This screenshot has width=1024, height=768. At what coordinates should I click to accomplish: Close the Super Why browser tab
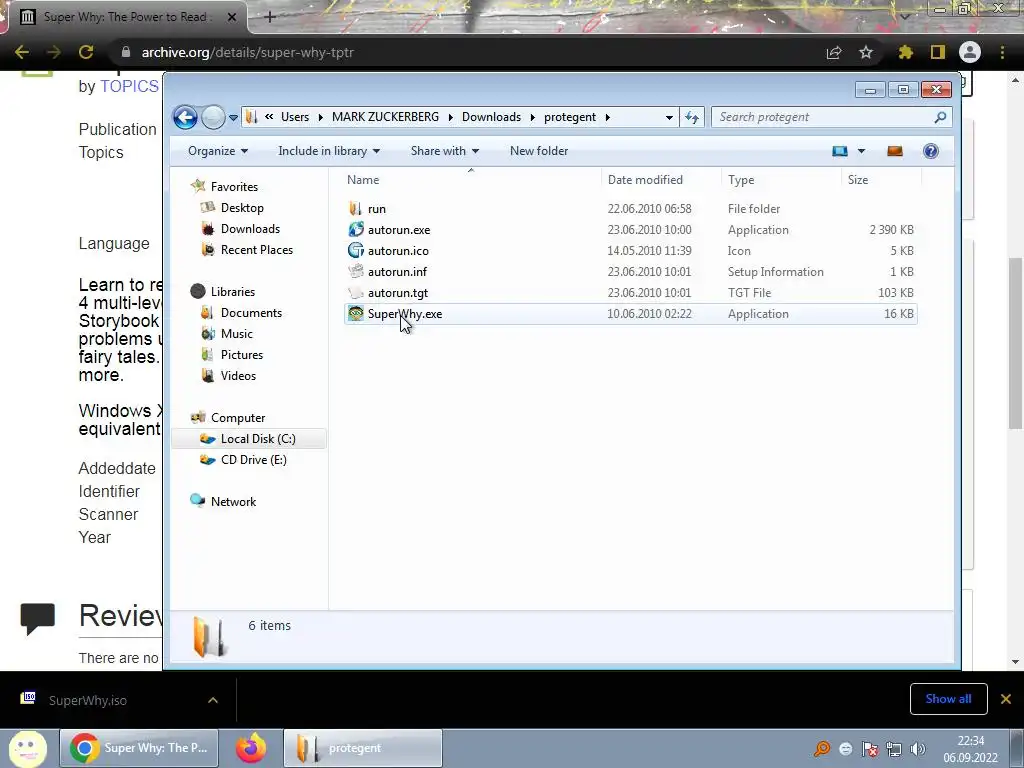tap(232, 17)
